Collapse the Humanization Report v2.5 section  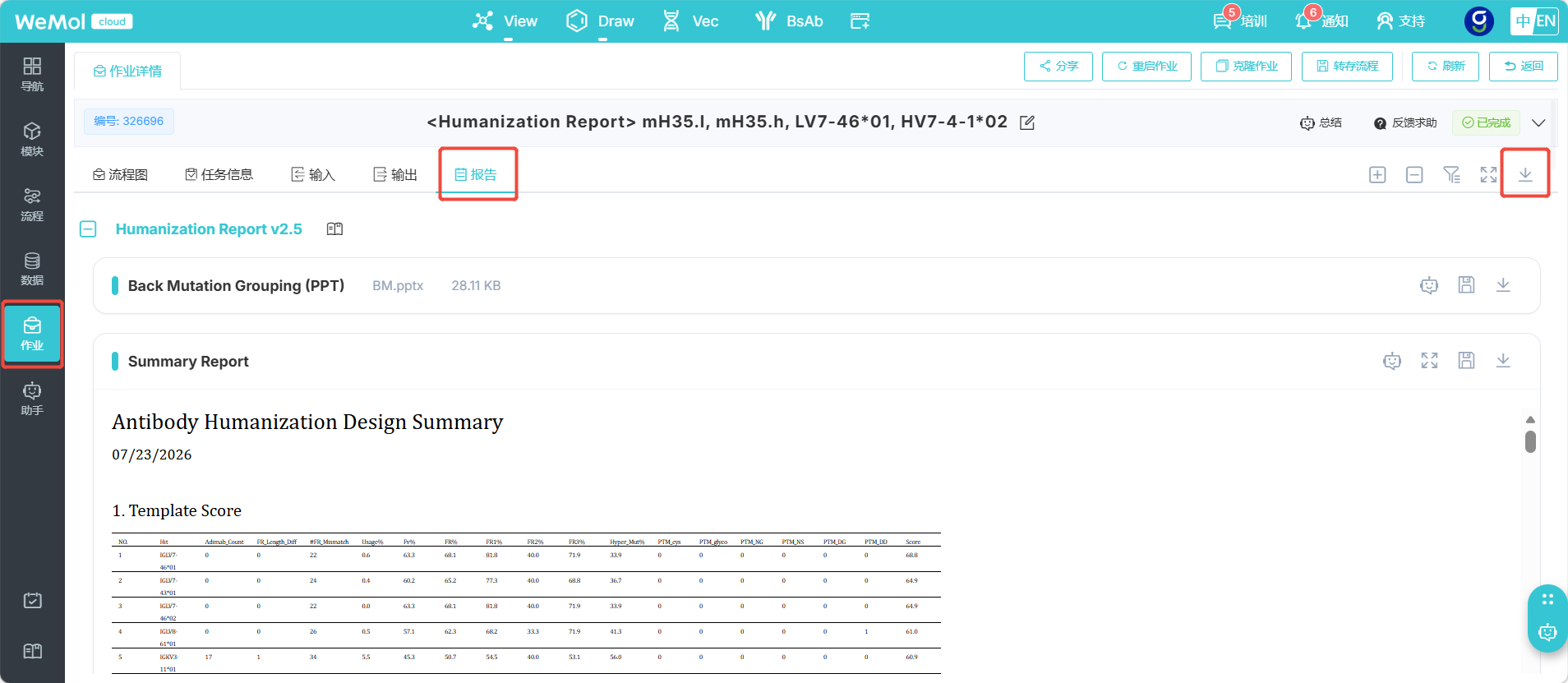coord(88,229)
